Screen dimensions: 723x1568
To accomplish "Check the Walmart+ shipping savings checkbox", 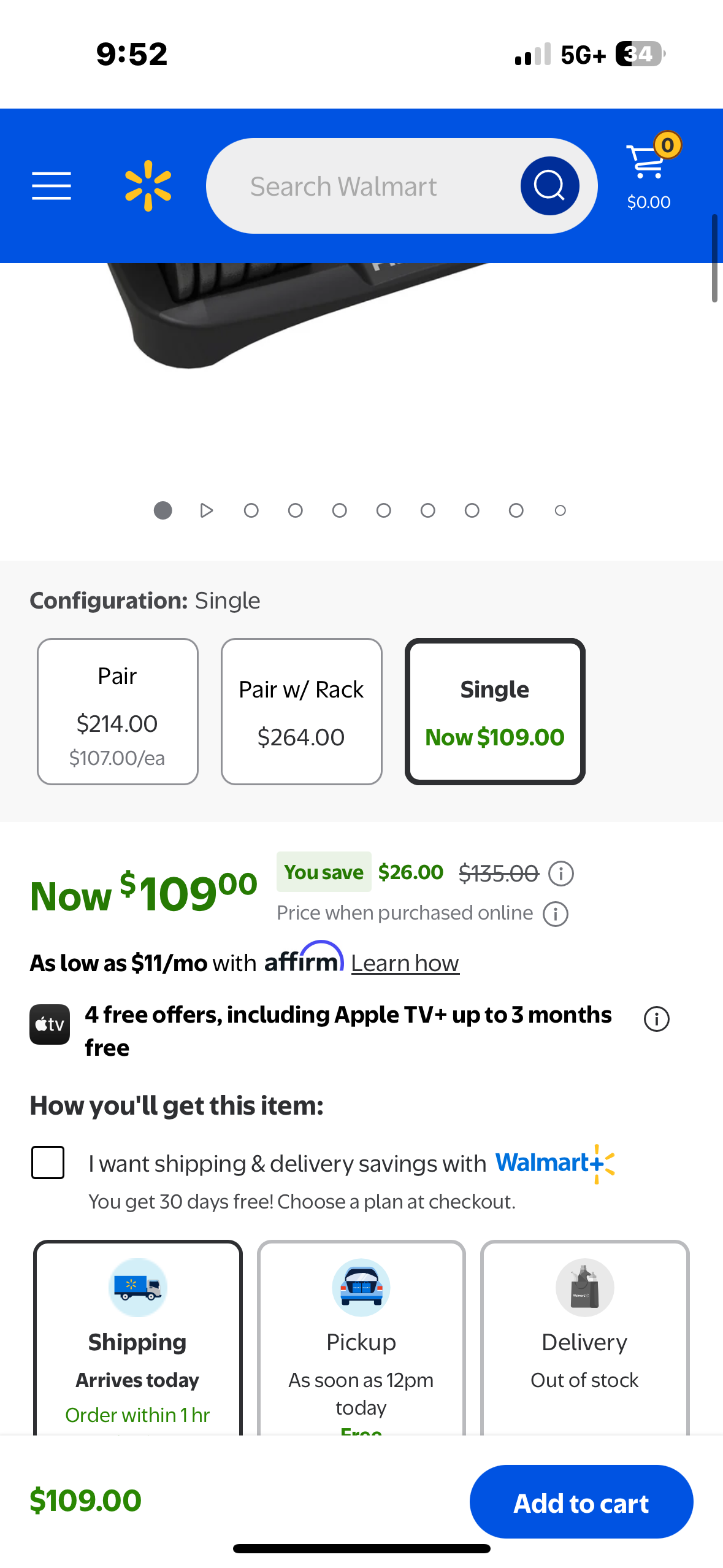I will [48, 1163].
